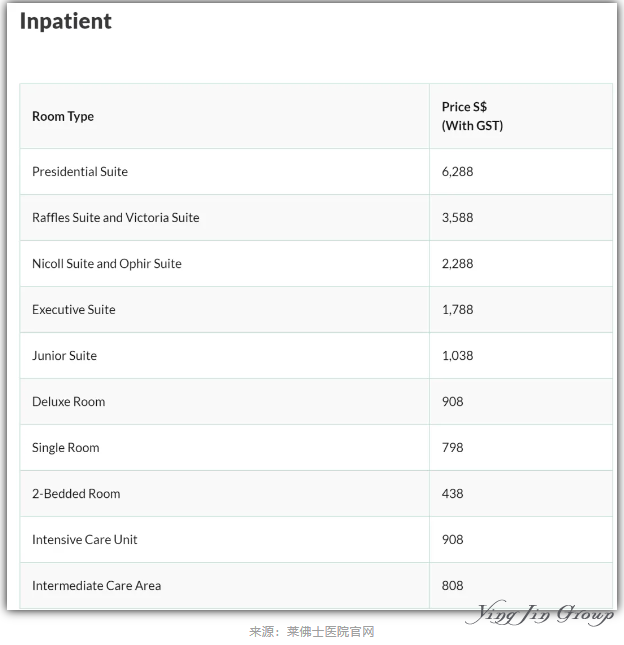This screenshot has height=645, width=624.
Task: Select Nicoll Suite and Ophir Suite
Action: [107, 264]
